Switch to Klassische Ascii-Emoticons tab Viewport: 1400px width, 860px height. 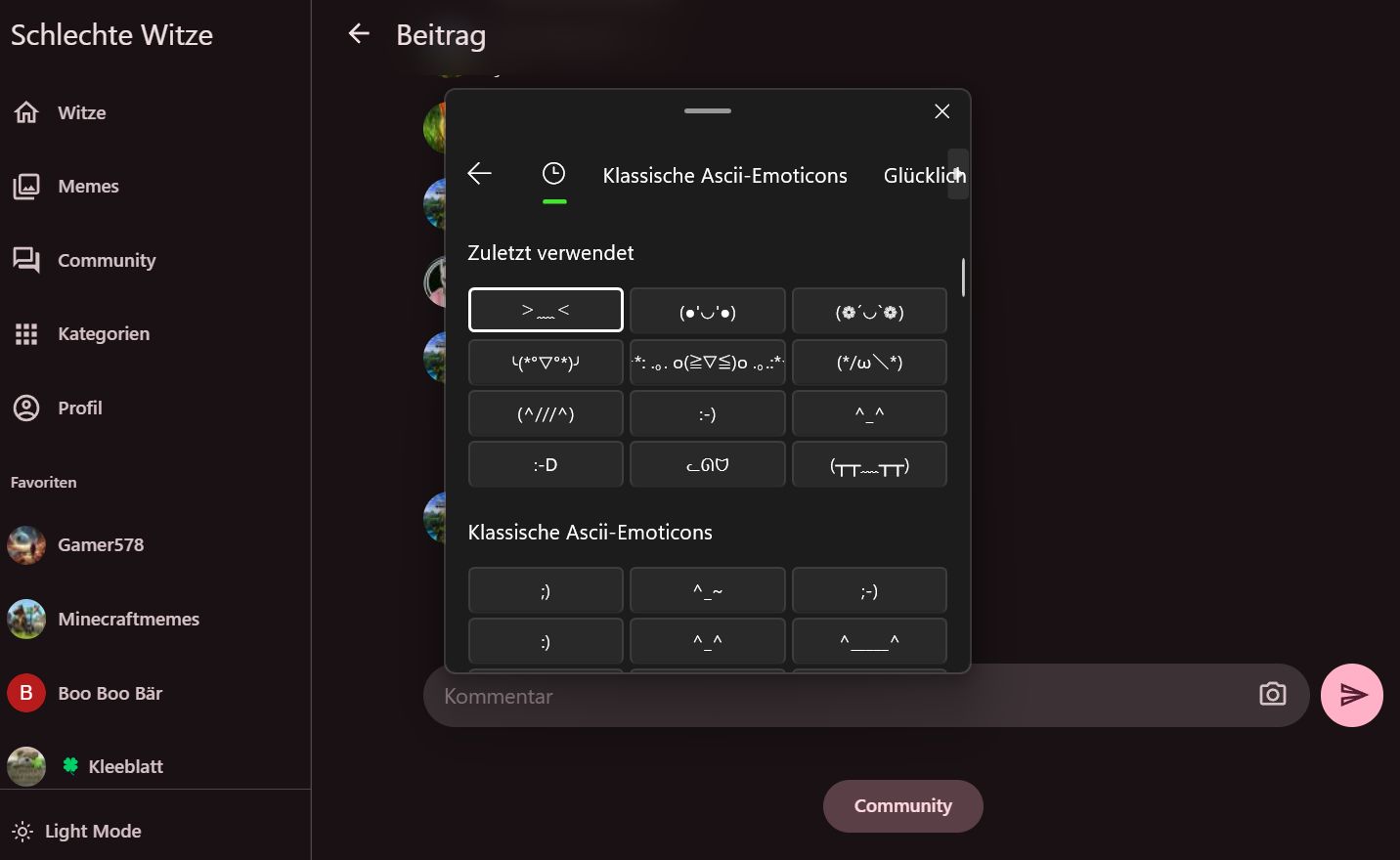tap(724, 176)
